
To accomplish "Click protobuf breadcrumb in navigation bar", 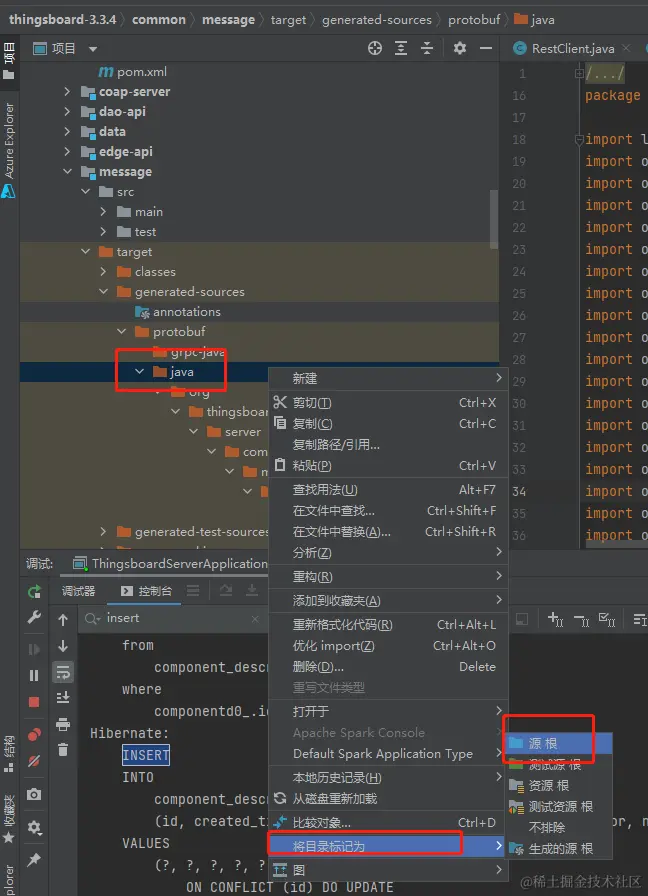I will point(474,20).
